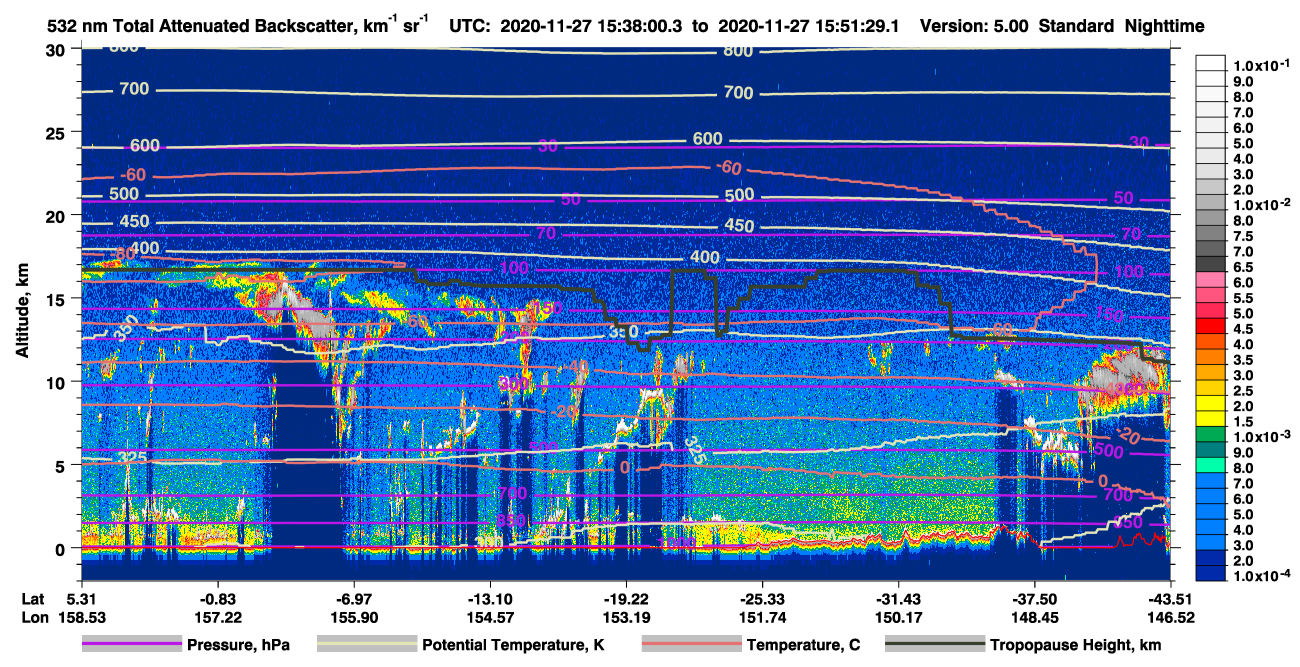
Task: Click latitude value -13.10
Action: pos(490,598)
